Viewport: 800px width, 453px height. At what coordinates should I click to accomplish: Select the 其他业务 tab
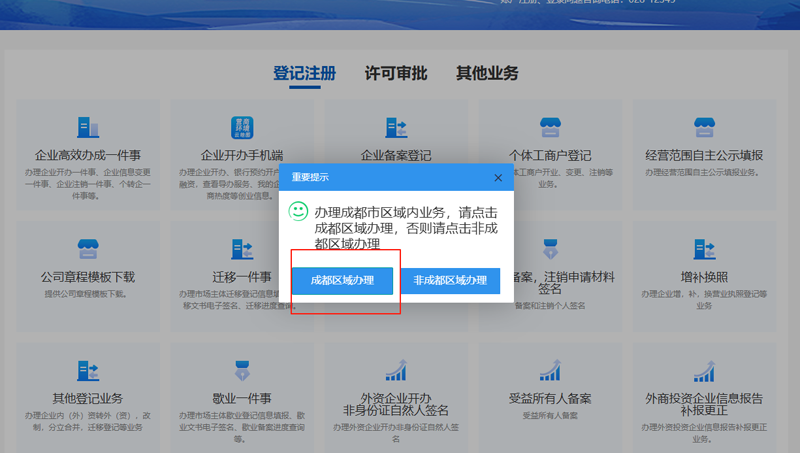[x=487, y=73]
